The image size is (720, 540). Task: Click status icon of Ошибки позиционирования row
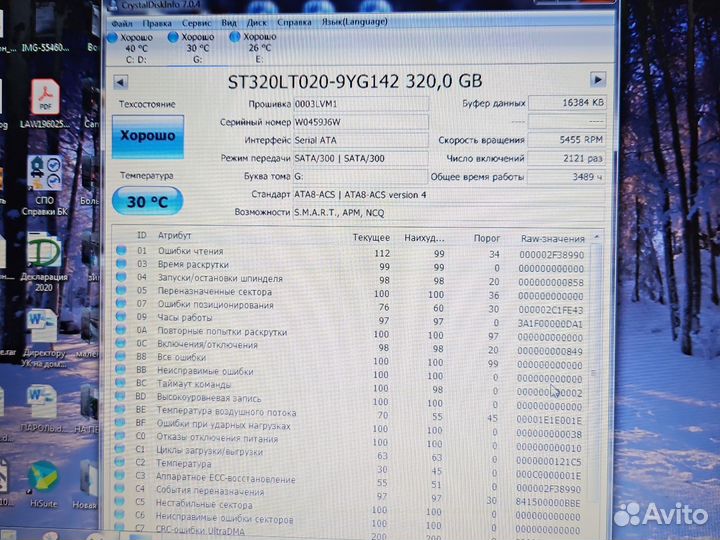pyautogui.click(x=121, y=303)
